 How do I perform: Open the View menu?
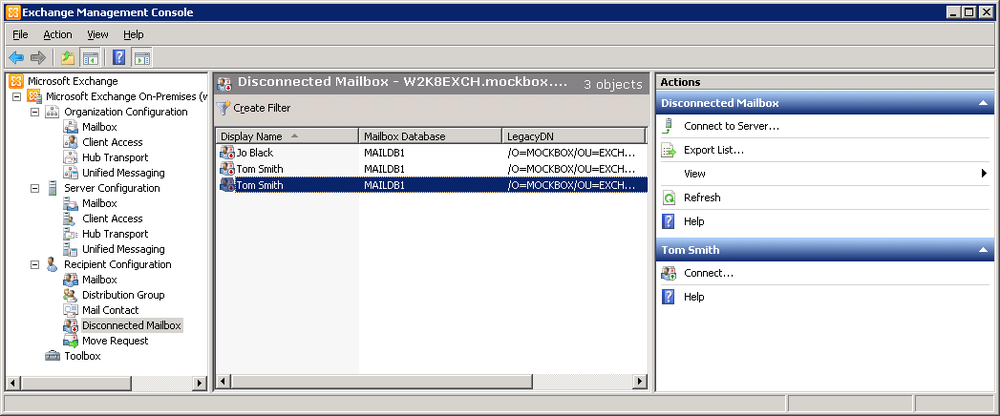(x=98, y=34)
